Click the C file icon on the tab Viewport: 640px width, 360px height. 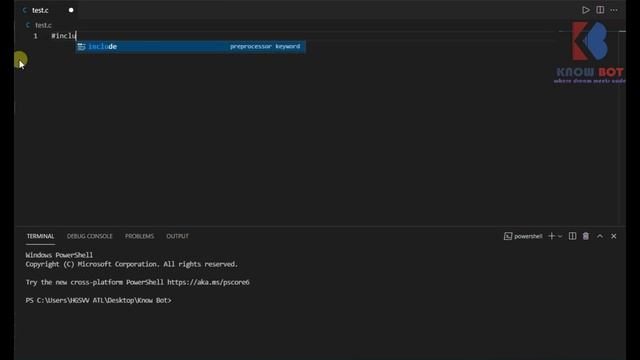[x=24, y=10]
